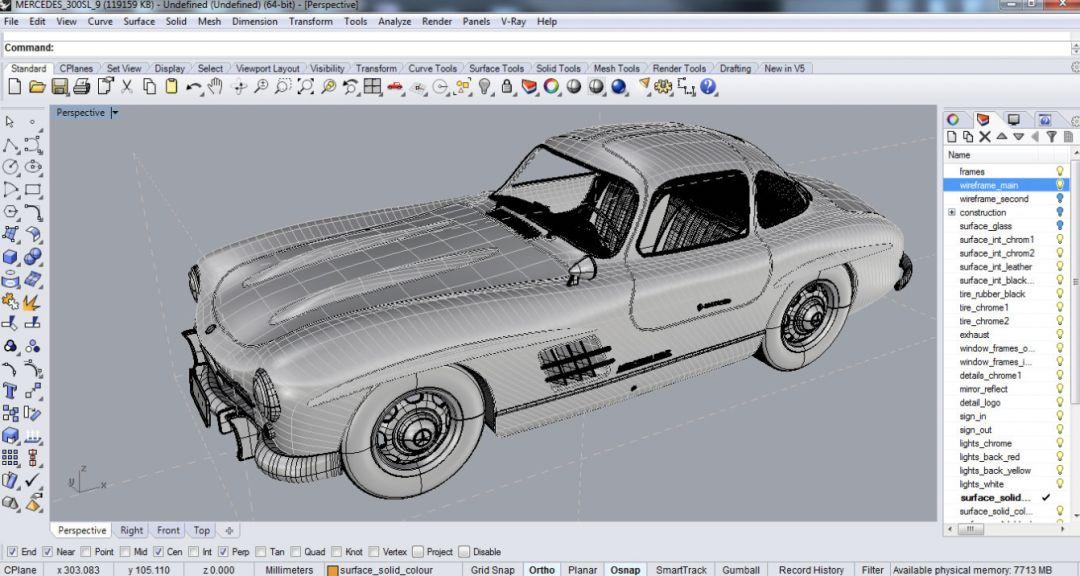Expand the construction layer tree
Screen dimensions: 1080x576
click(x=951, y=212)
